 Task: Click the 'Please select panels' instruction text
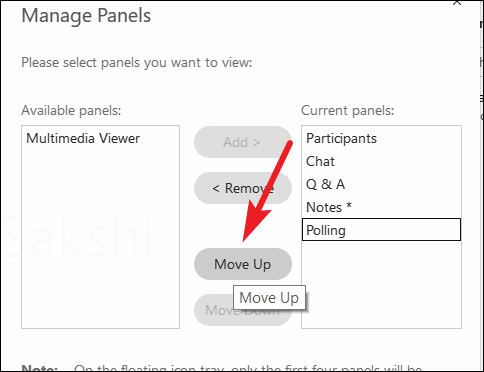137,62
